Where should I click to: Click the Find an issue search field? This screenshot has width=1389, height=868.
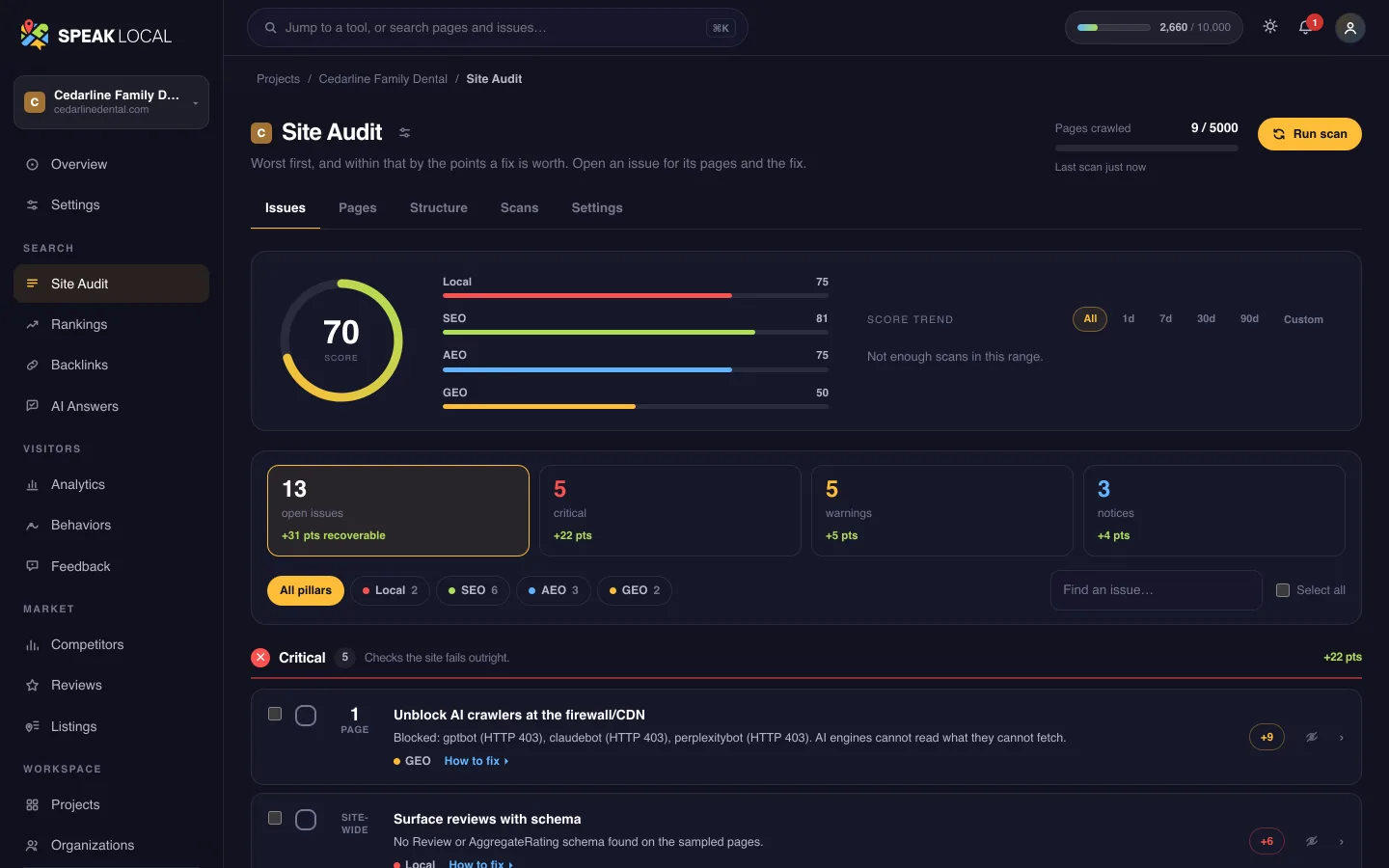click(1156, 590)
